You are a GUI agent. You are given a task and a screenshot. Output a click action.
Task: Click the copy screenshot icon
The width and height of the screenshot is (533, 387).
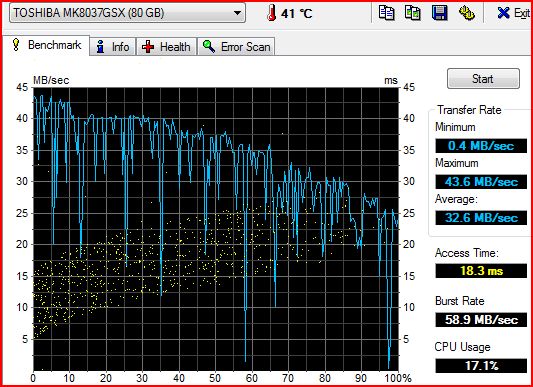click(x=413, y=13)
